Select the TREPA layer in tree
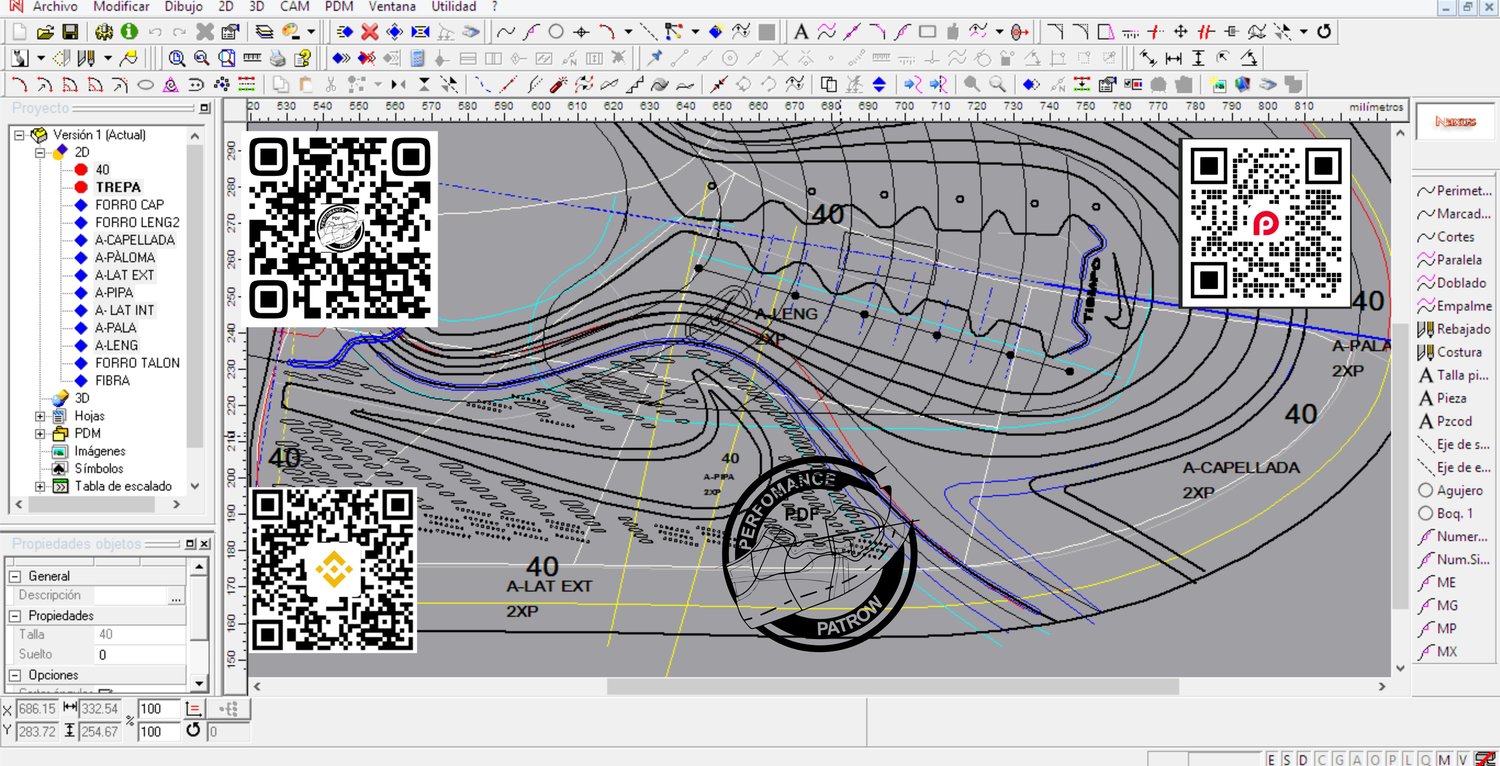The width and height of the screenshot is (1500, 766). click(x=118, y=187)
